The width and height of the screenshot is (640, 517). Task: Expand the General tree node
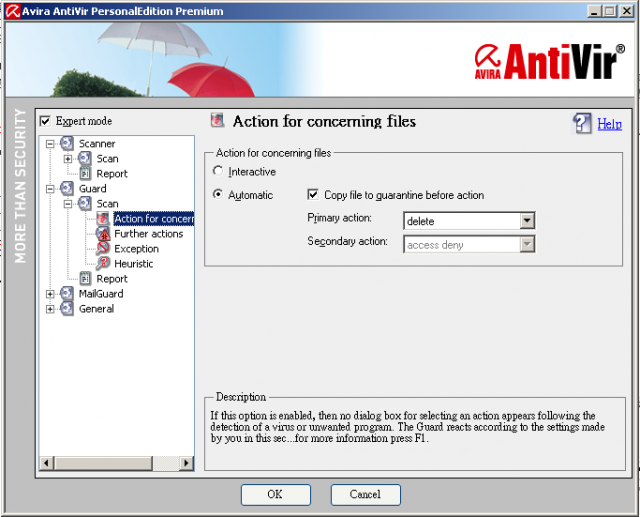click(x=50, y=309)
